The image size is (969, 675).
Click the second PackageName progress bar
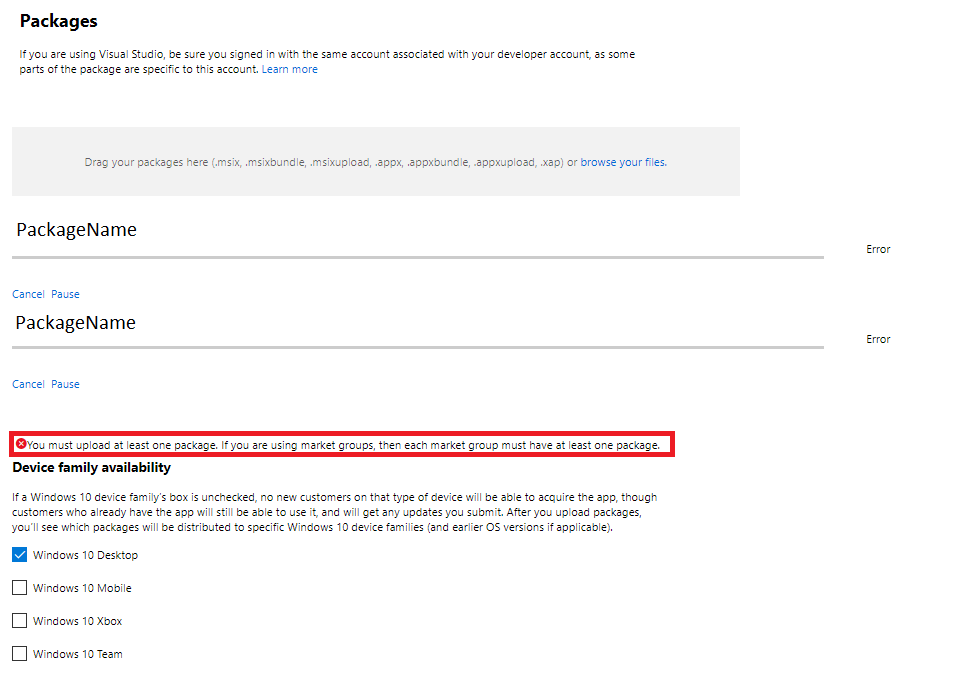point(418,347)
